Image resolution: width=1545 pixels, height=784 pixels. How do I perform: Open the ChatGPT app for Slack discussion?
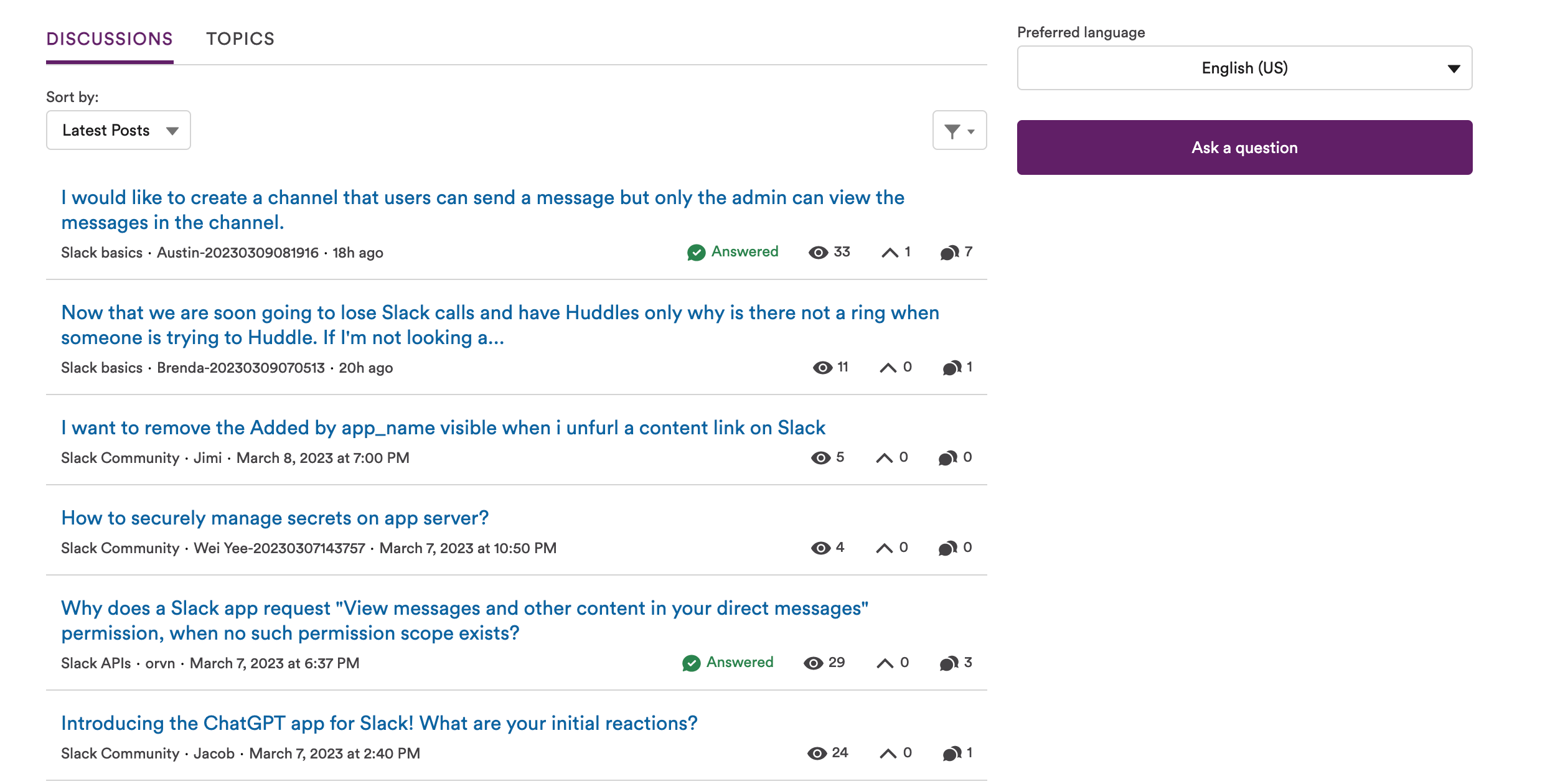[x=379, y=723]
